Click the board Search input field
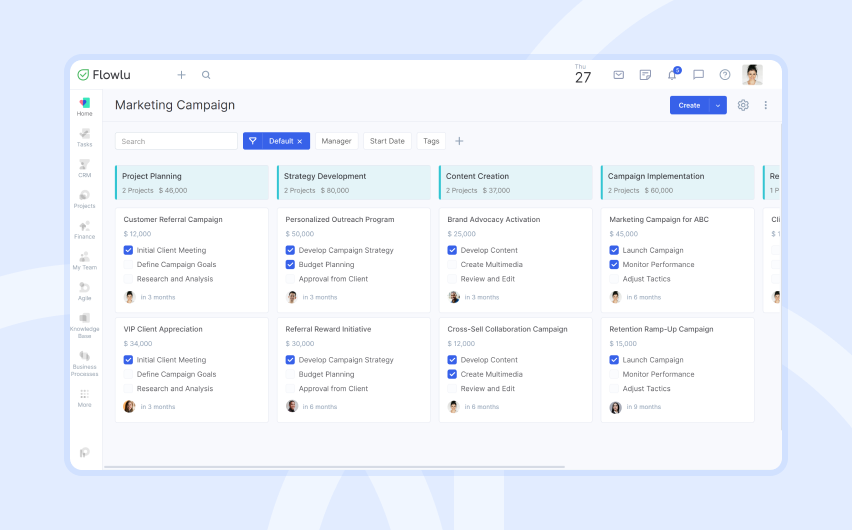 click(176, 141)
